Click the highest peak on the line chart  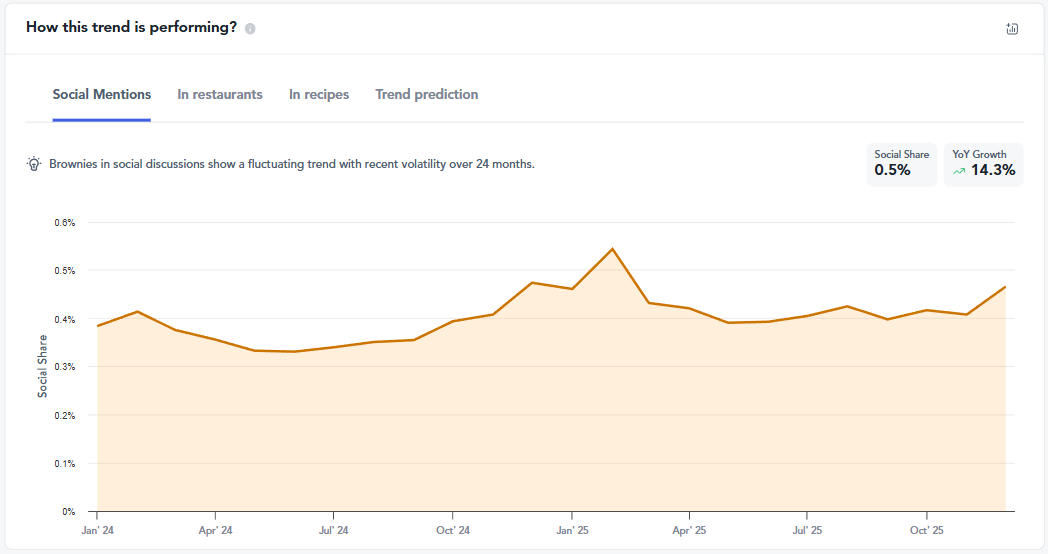click(x=612, y=249)
